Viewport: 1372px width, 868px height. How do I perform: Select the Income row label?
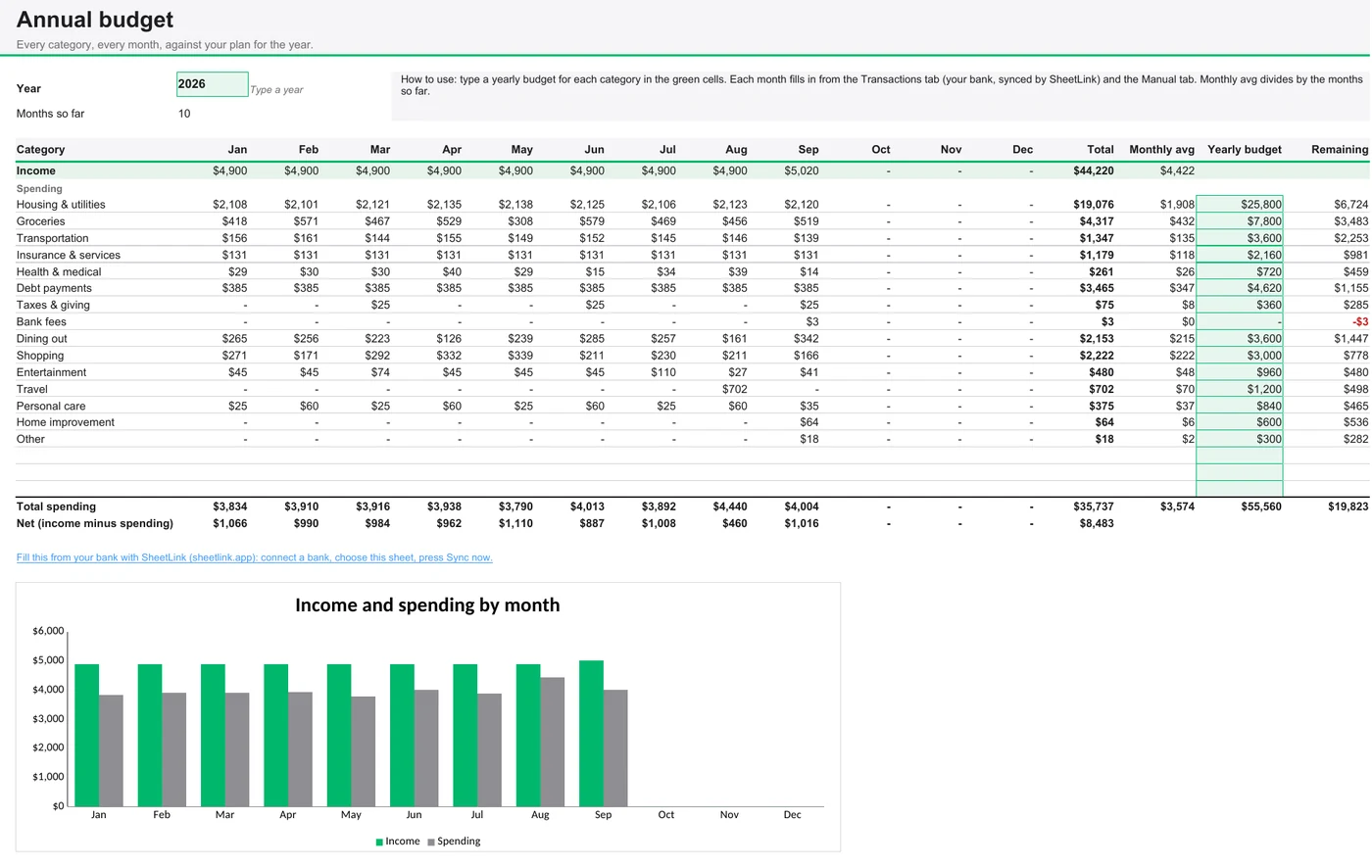coord(35,170)
